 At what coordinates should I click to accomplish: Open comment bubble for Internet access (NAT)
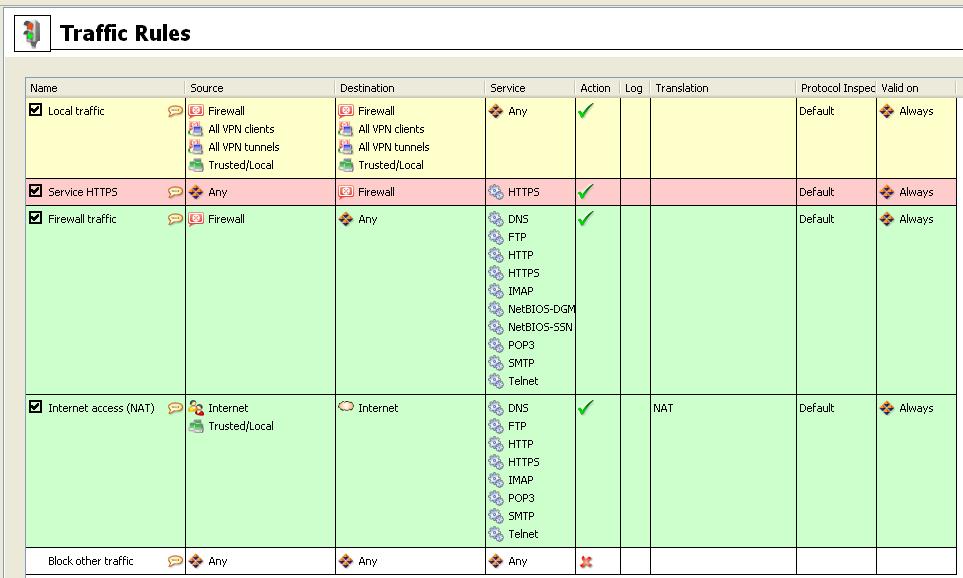[x=175, y=408]
